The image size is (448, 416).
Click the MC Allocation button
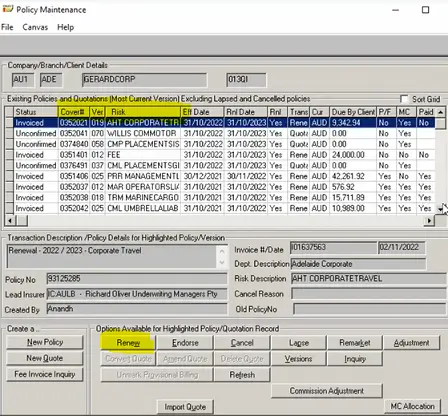point(412,406)
